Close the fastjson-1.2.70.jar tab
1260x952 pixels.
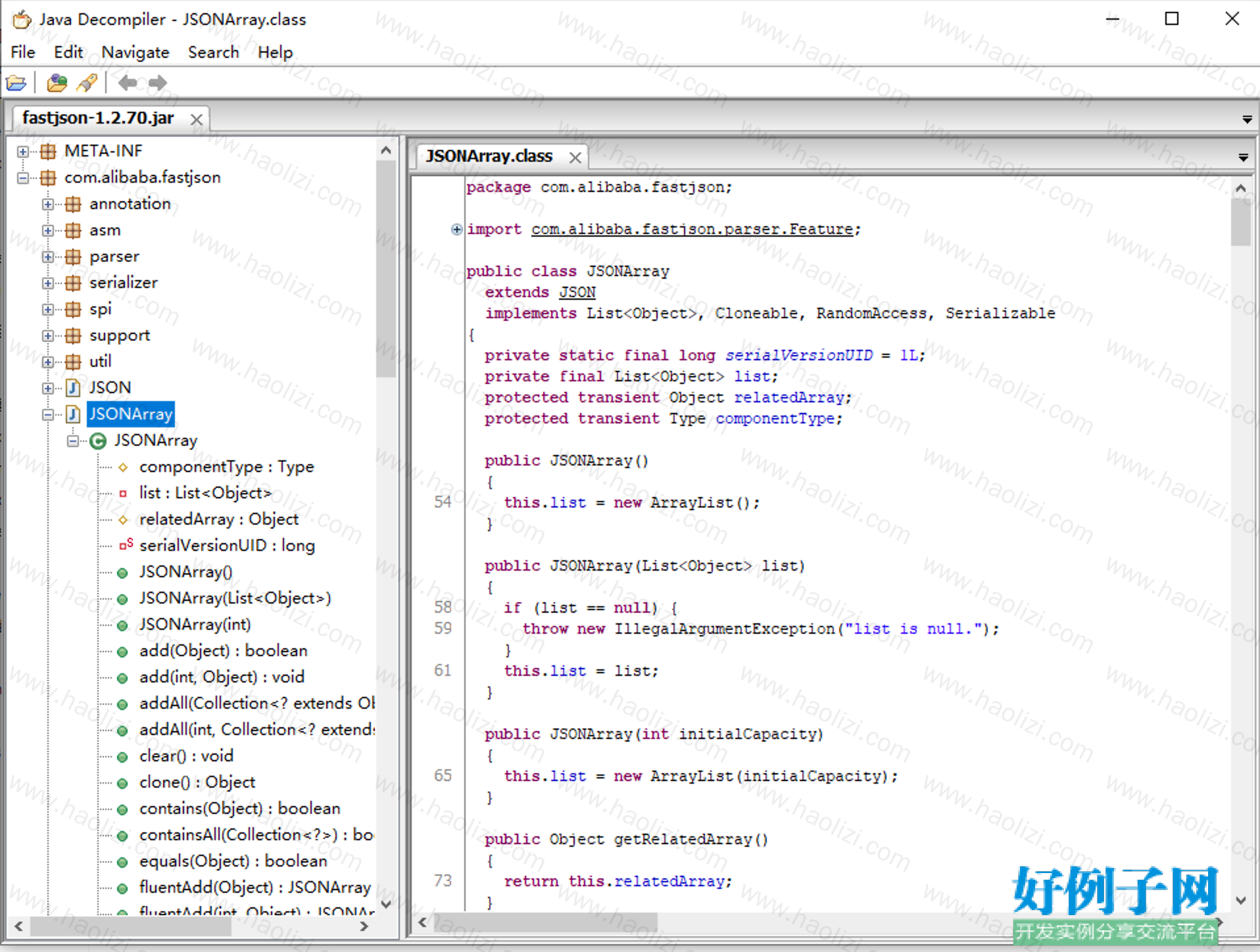pos(196,119)
